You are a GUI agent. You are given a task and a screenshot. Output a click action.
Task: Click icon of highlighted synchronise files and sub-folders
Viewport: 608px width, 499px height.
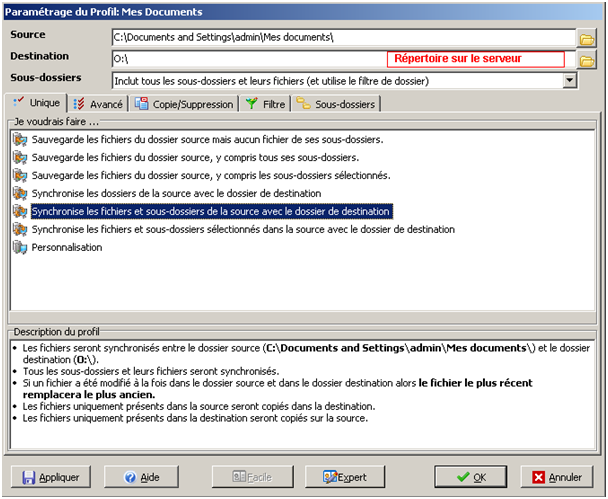click(20, 211)
